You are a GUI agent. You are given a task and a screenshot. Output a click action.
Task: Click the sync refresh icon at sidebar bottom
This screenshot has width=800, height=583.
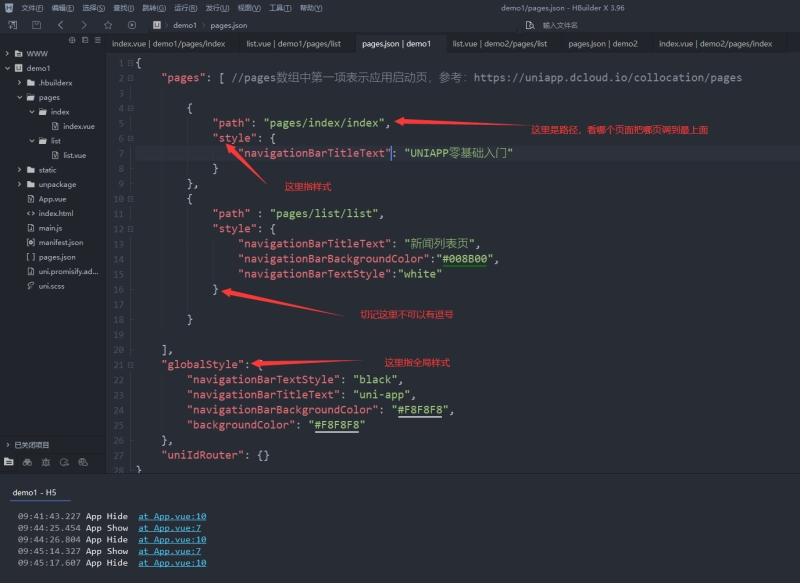(64, 462)
